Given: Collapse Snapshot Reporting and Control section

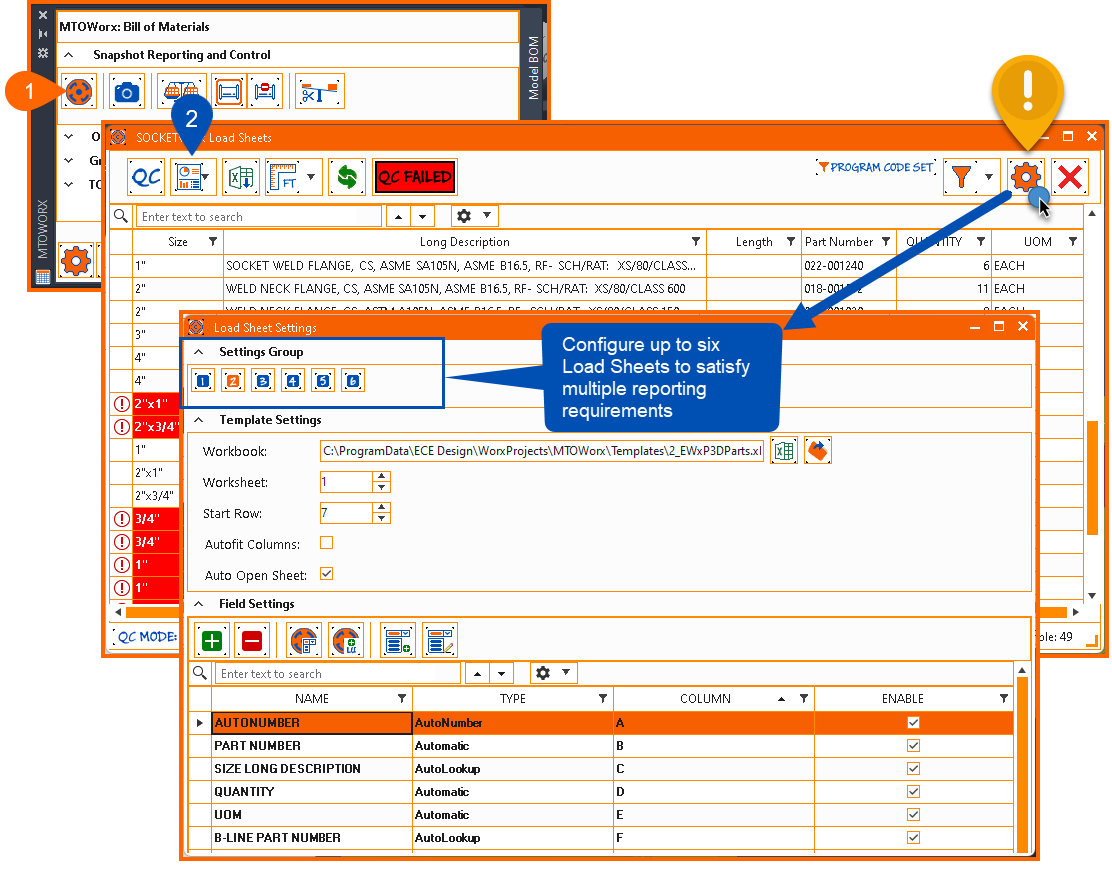Looking at the screenshot, I should pos(68,55).
